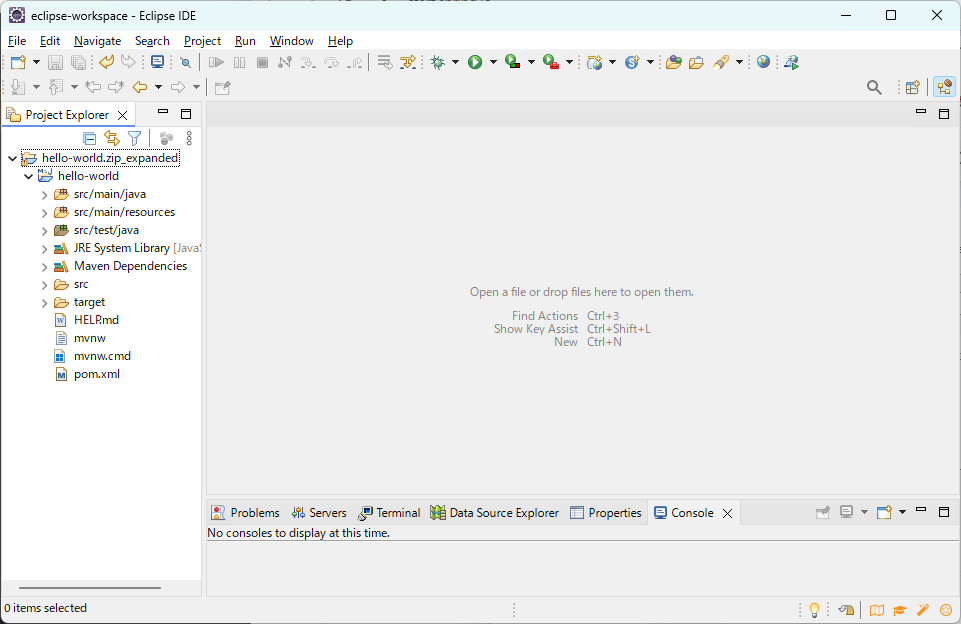Click the Open Task folder icon
Screen dimensions: 961x624
[696, 62]
